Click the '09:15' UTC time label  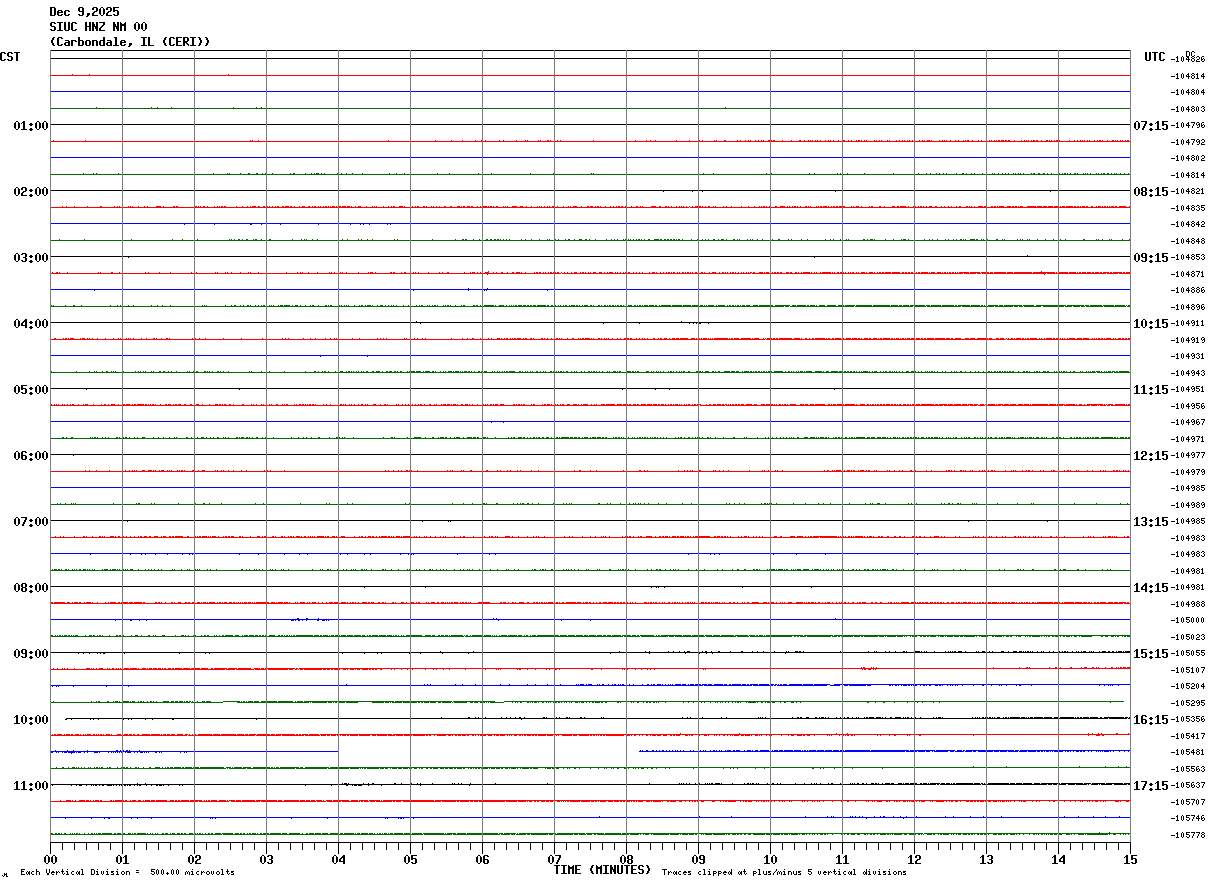(1150, 258)
